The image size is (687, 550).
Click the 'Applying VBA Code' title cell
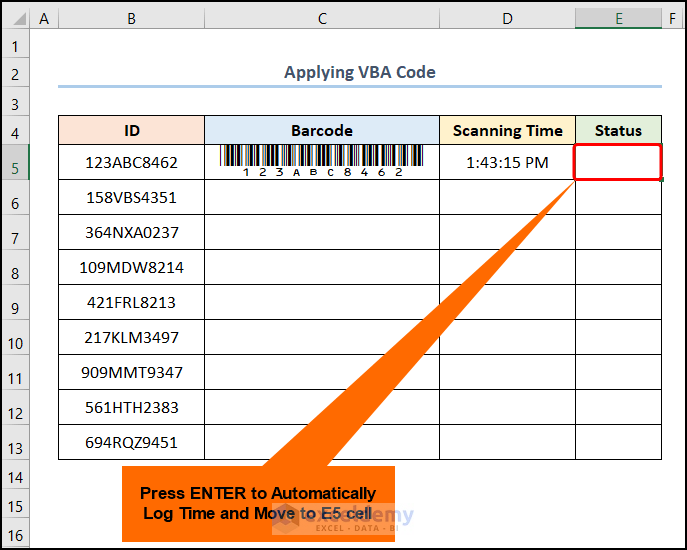(360, 72)
